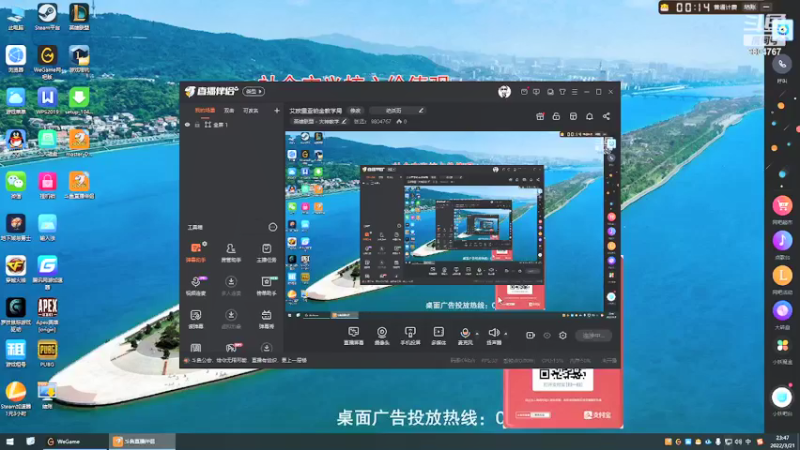
Task: Open the Windows Start menu
Action: (10, 441)
